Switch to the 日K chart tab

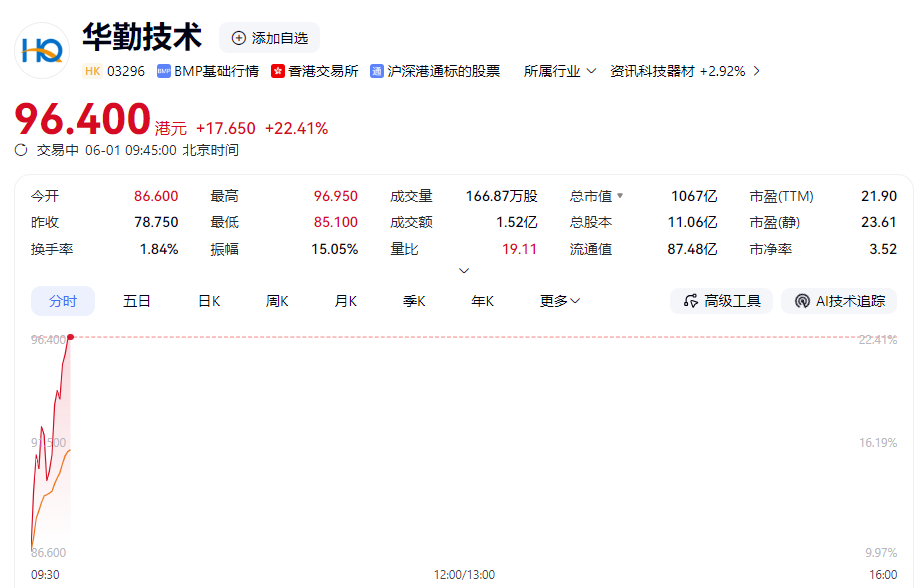(x=209, y=301)
